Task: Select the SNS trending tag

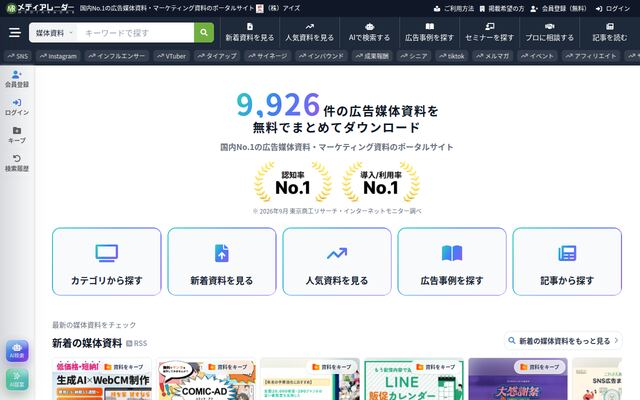Action: coord(18,56)
